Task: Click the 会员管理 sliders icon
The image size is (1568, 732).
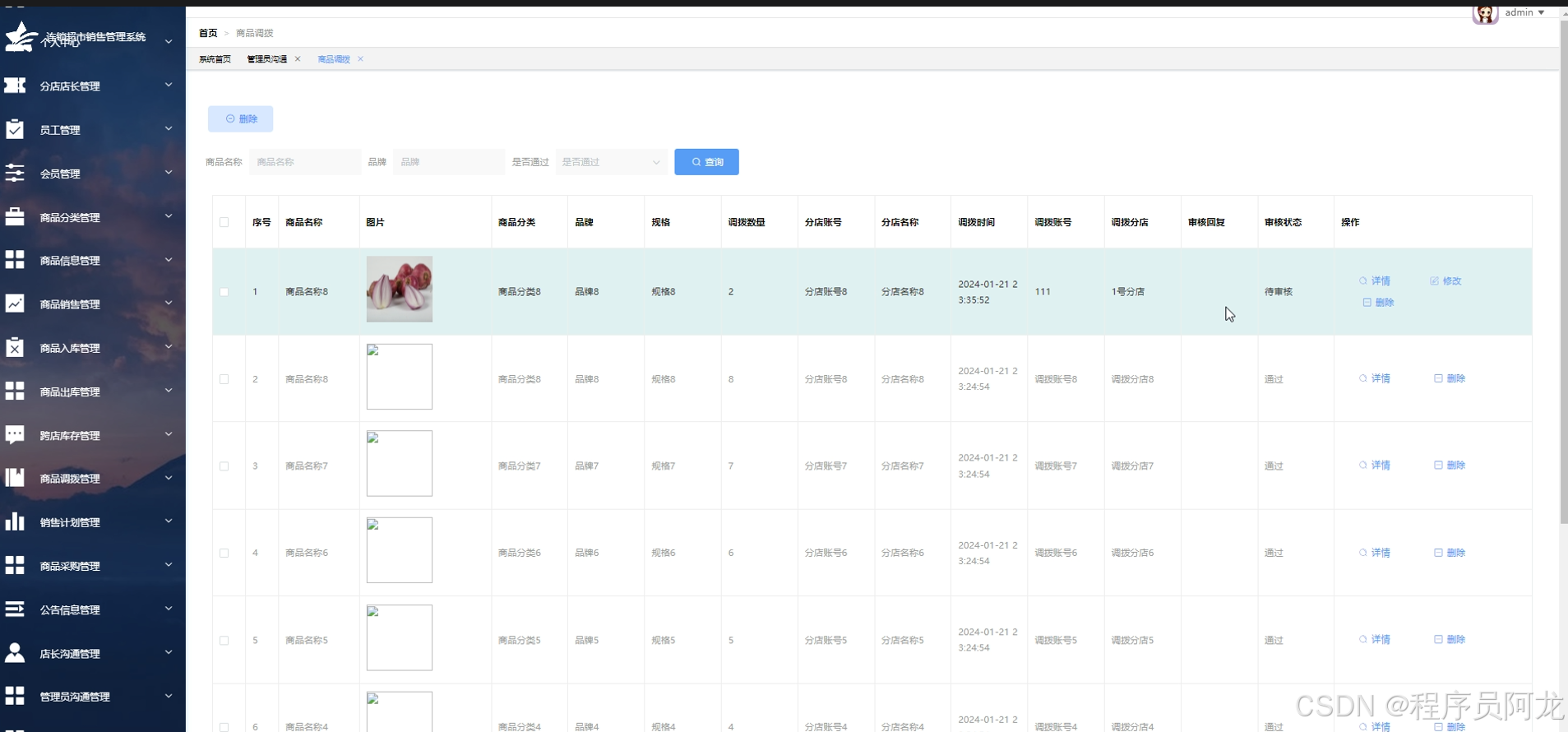Action: [x=15, y=173]
